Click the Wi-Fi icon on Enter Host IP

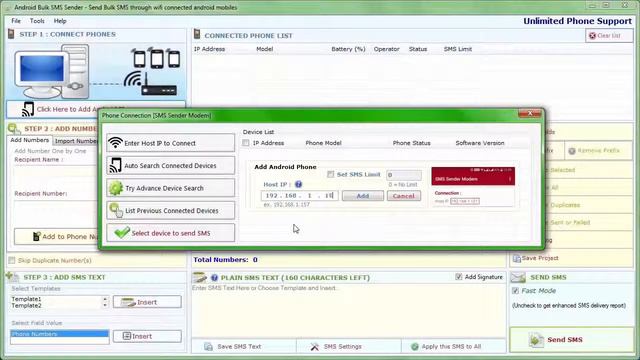point(116,142)
